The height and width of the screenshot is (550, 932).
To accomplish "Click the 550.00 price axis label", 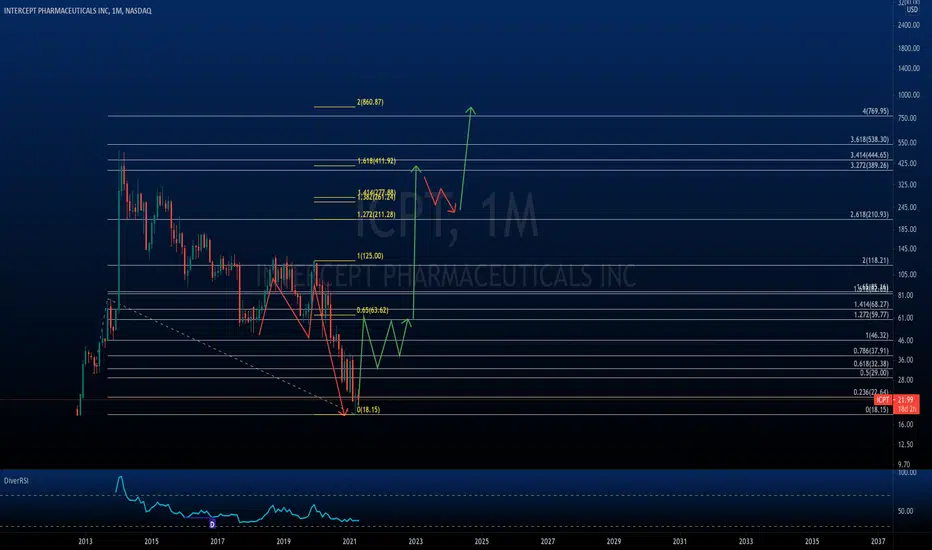I will pyautogui.click(x=907, y=143).
